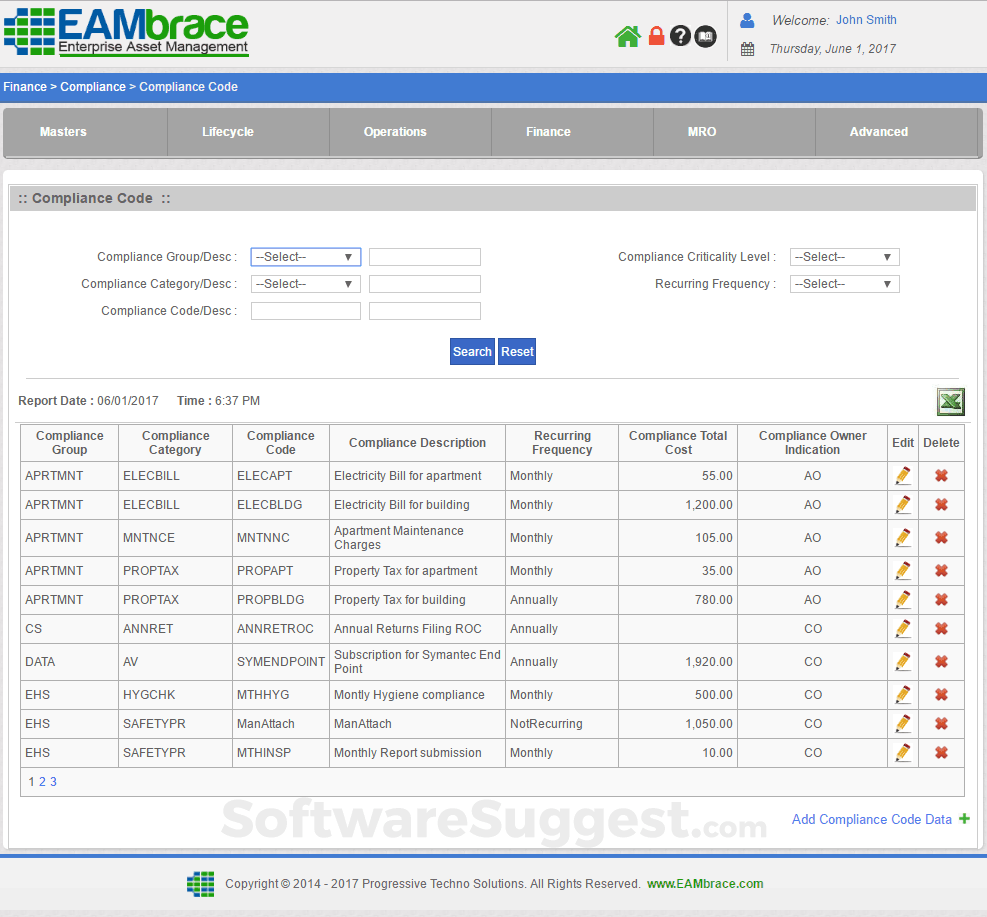
Task: Open the user manual book icon
Action: pyautogui.click(x=705, y=36)
